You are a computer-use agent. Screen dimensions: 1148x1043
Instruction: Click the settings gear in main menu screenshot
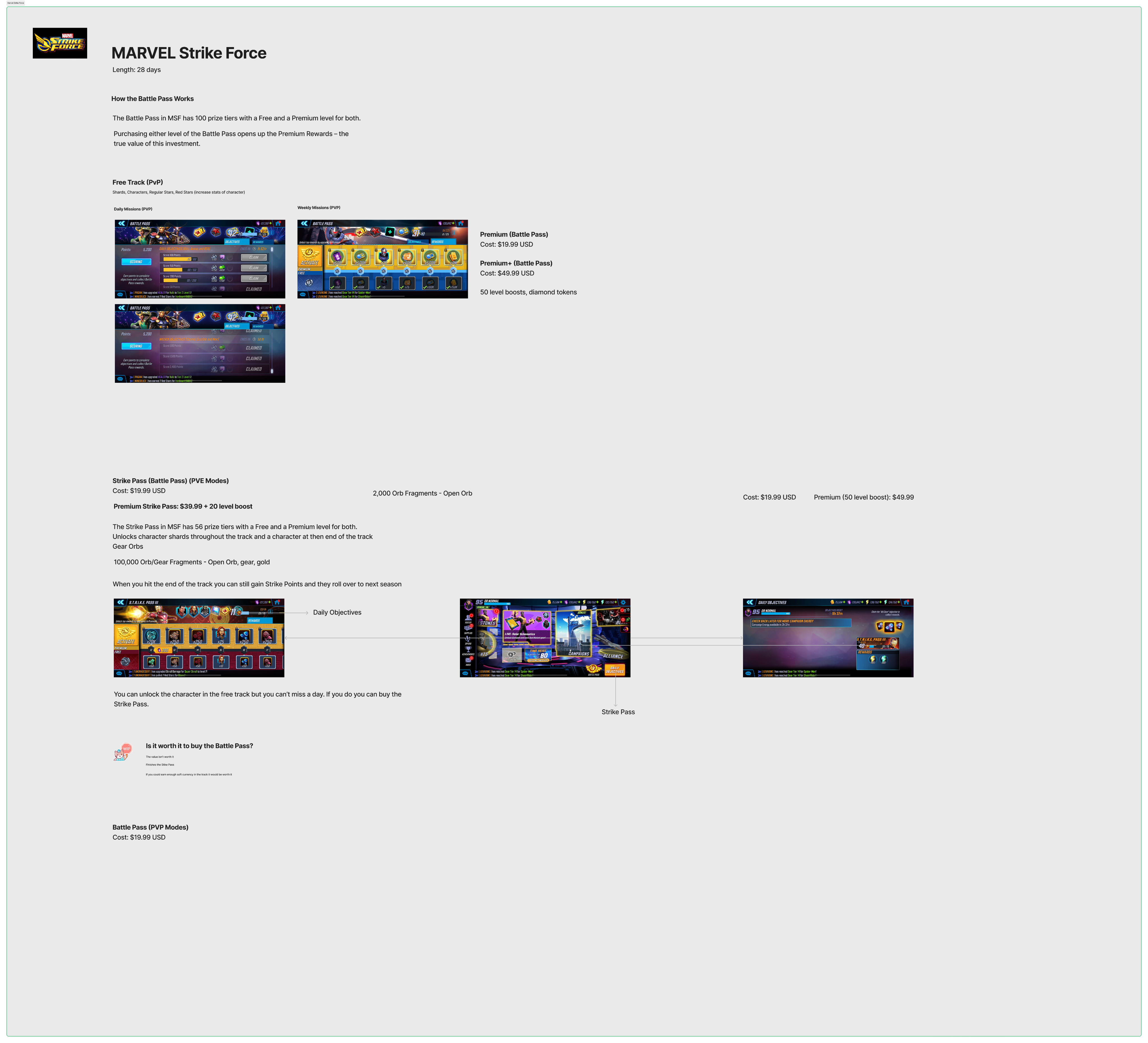(x=623, y=602)
